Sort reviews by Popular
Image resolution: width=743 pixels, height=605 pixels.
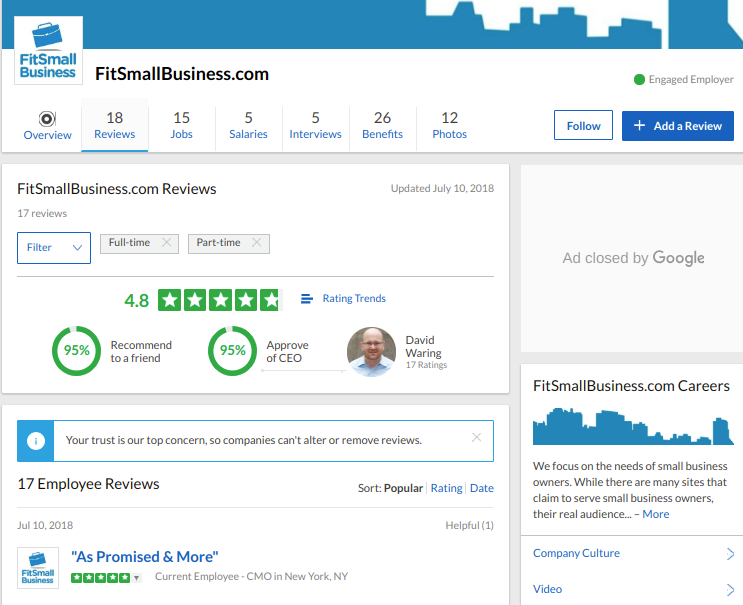click(x=403, y=488)
